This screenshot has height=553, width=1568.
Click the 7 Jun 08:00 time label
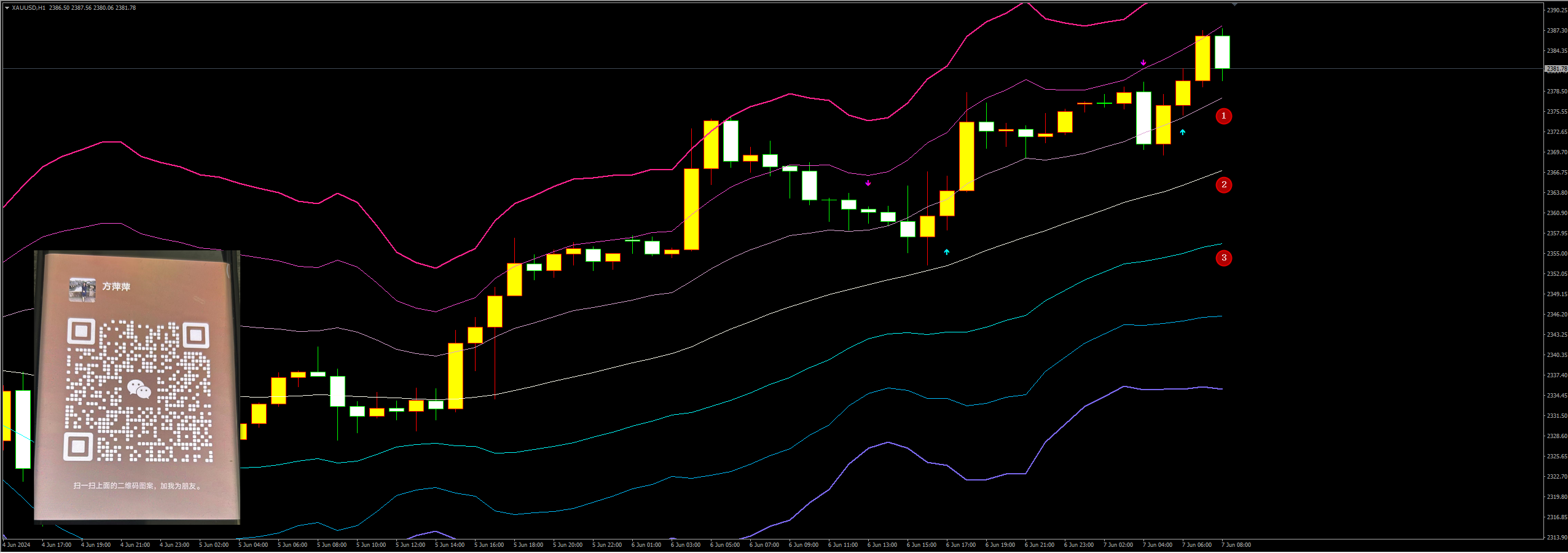(x=1236, y=545)
